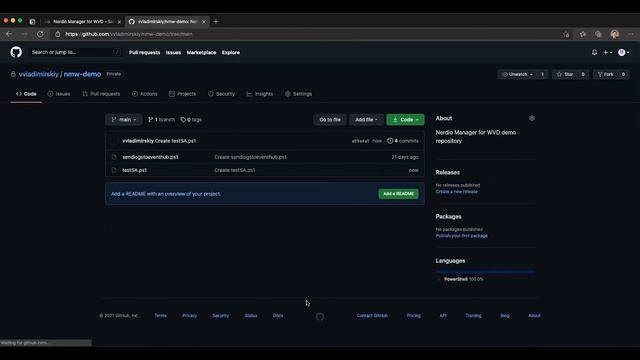
Task: Open the Contact GitHub footer link
Action: point(372,316)
